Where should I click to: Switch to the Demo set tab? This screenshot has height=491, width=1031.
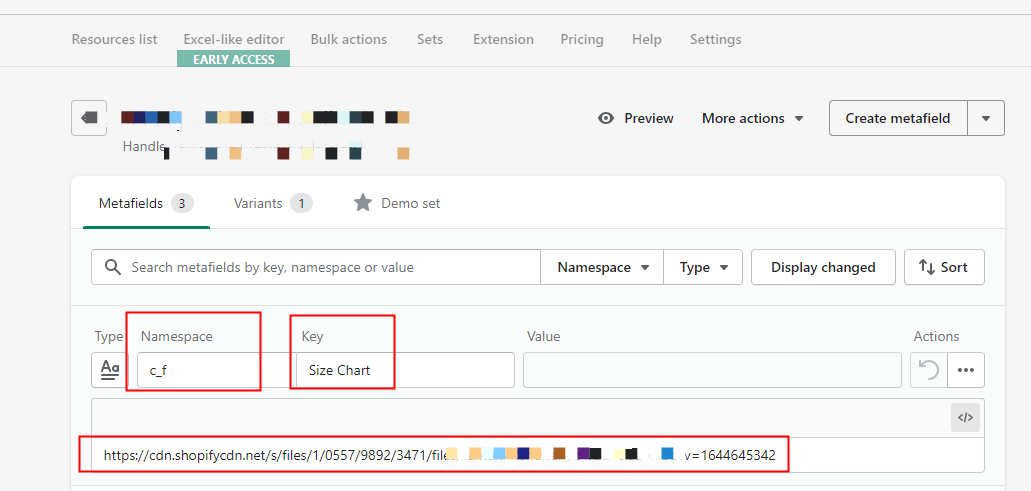(397, 203)
